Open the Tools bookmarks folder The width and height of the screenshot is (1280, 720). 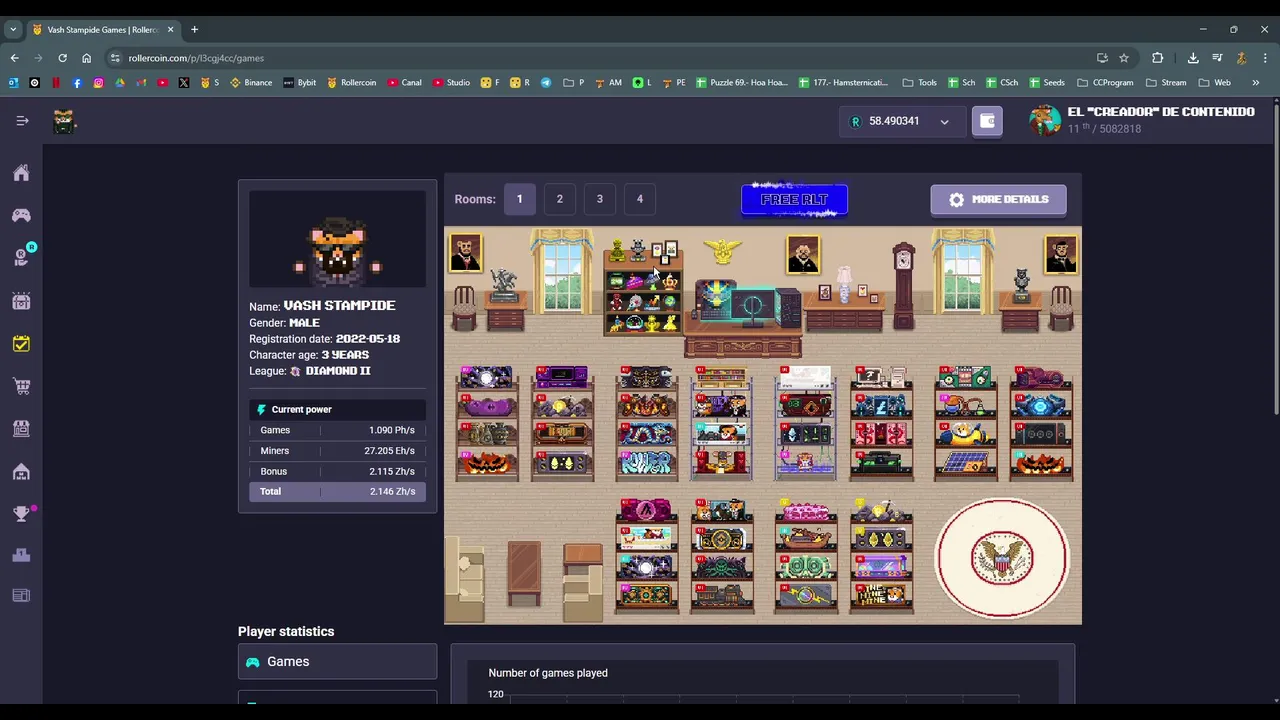pos(919,83)
